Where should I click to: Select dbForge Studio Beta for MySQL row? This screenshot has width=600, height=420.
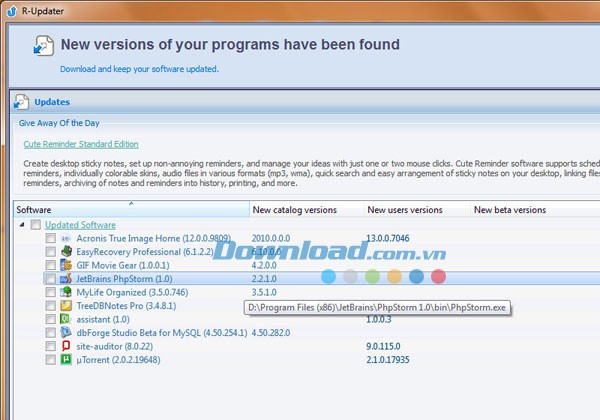coord(162,333)
